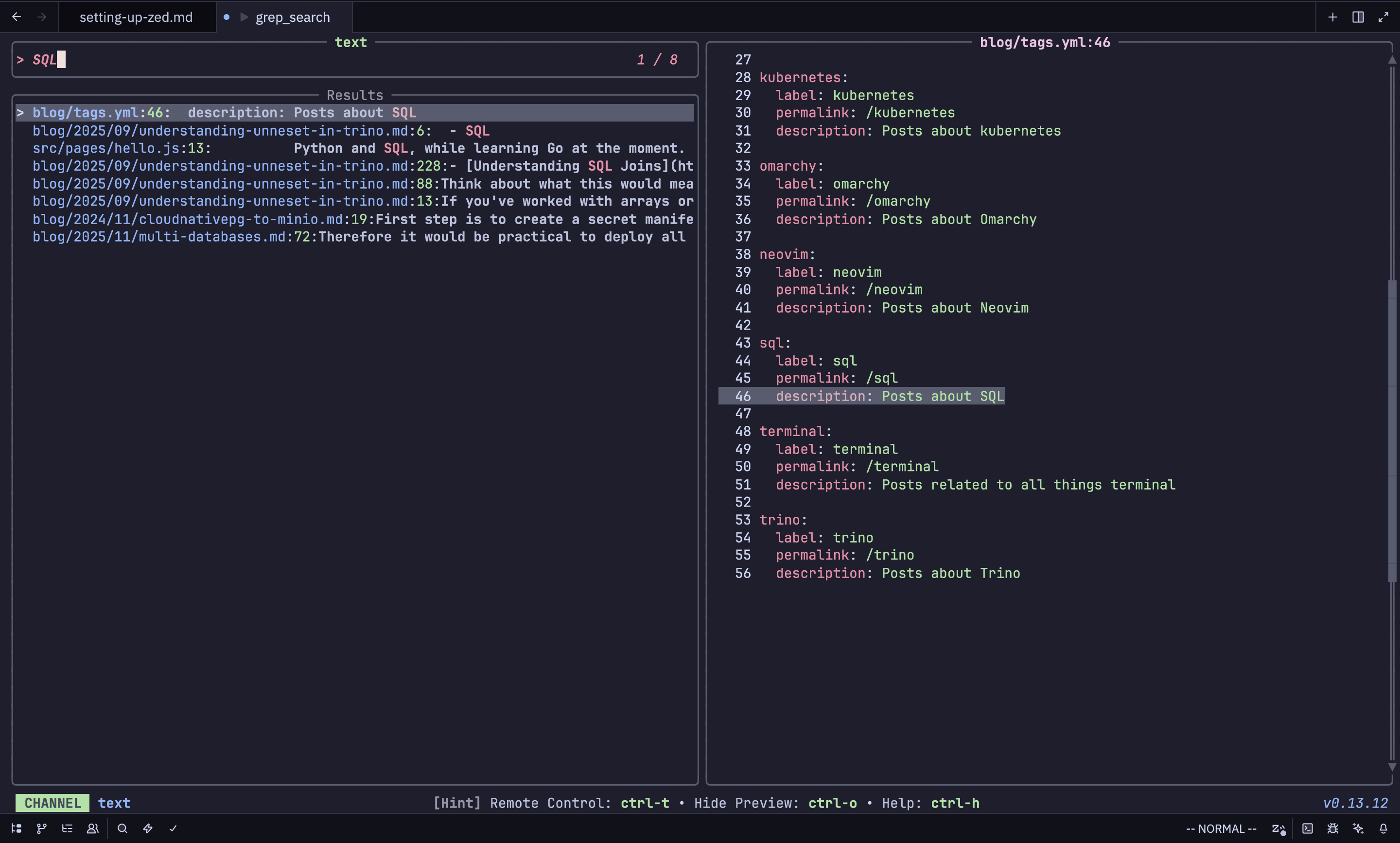This screenshot has height=843, width=1400.
Task: Open the debugger bug icon
Action: [x=1333, y=828]
